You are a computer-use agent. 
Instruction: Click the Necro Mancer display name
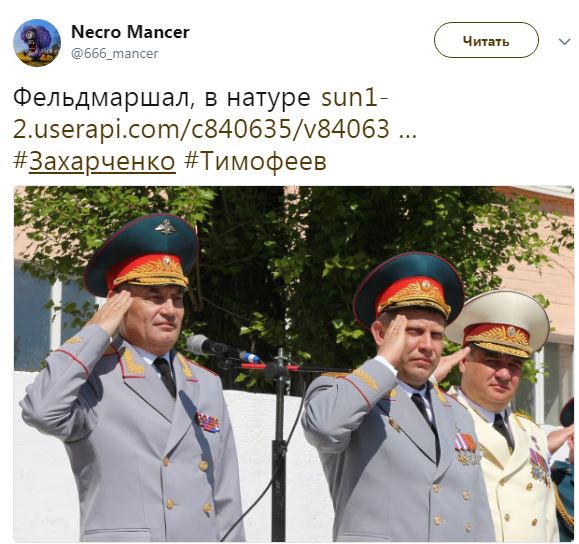pyautogui.click(x=130, y=32)
